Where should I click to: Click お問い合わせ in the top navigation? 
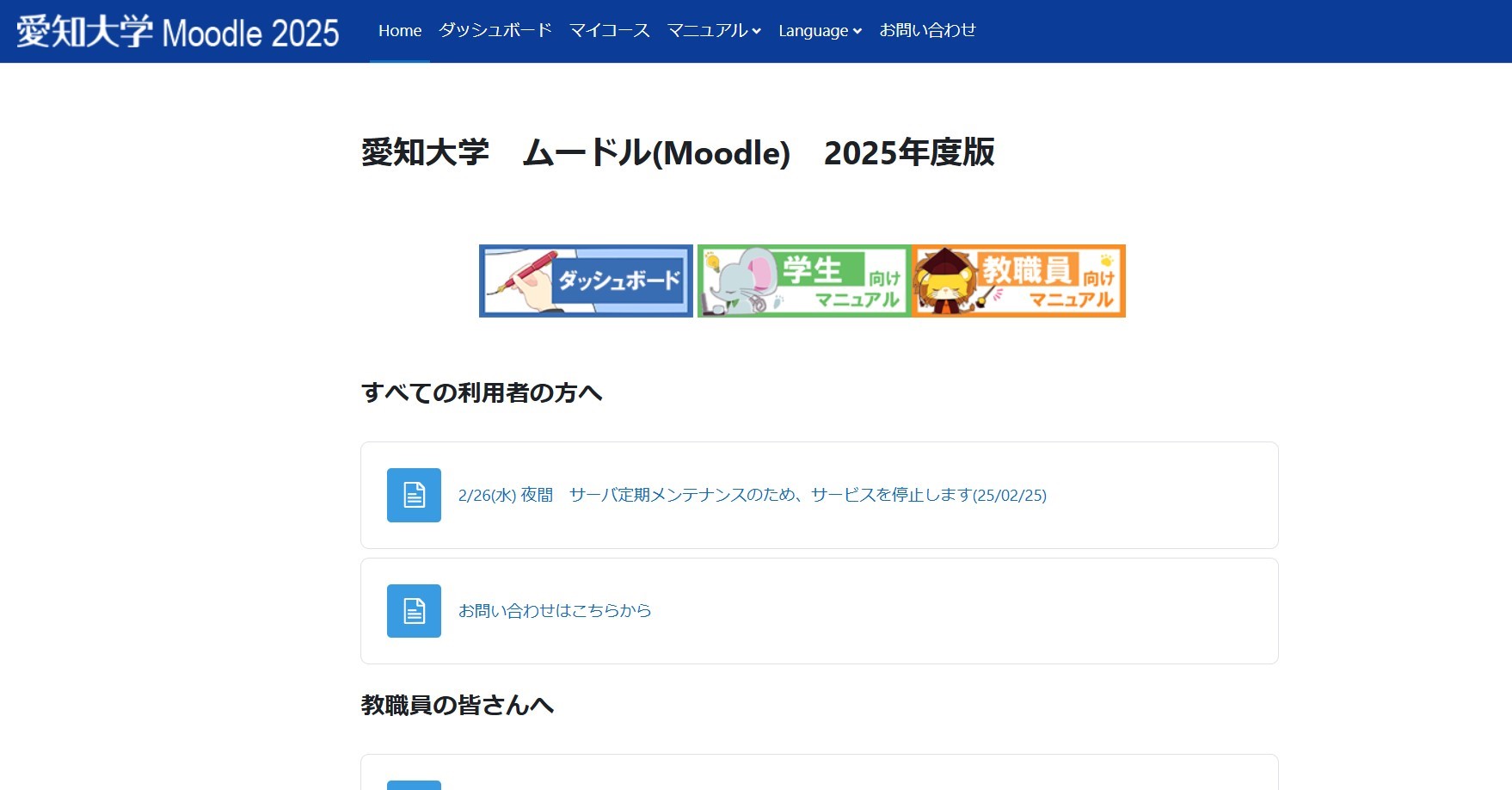coord(928,31)
